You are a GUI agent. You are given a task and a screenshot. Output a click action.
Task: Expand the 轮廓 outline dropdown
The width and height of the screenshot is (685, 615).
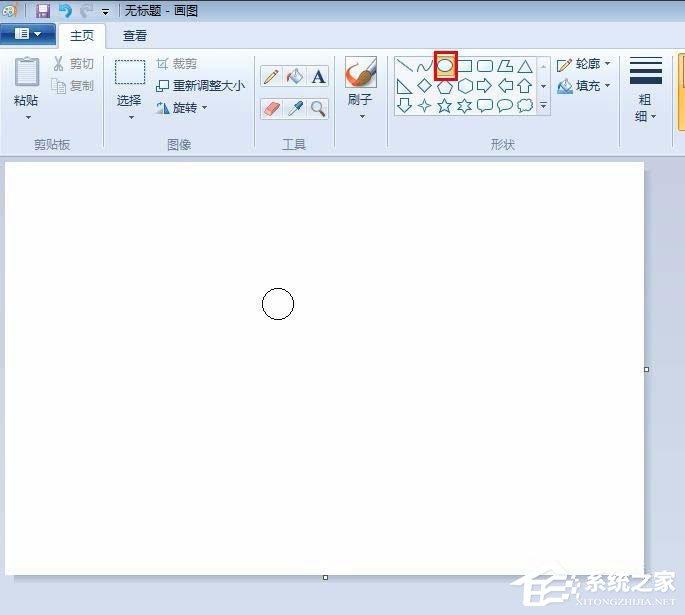584,65
